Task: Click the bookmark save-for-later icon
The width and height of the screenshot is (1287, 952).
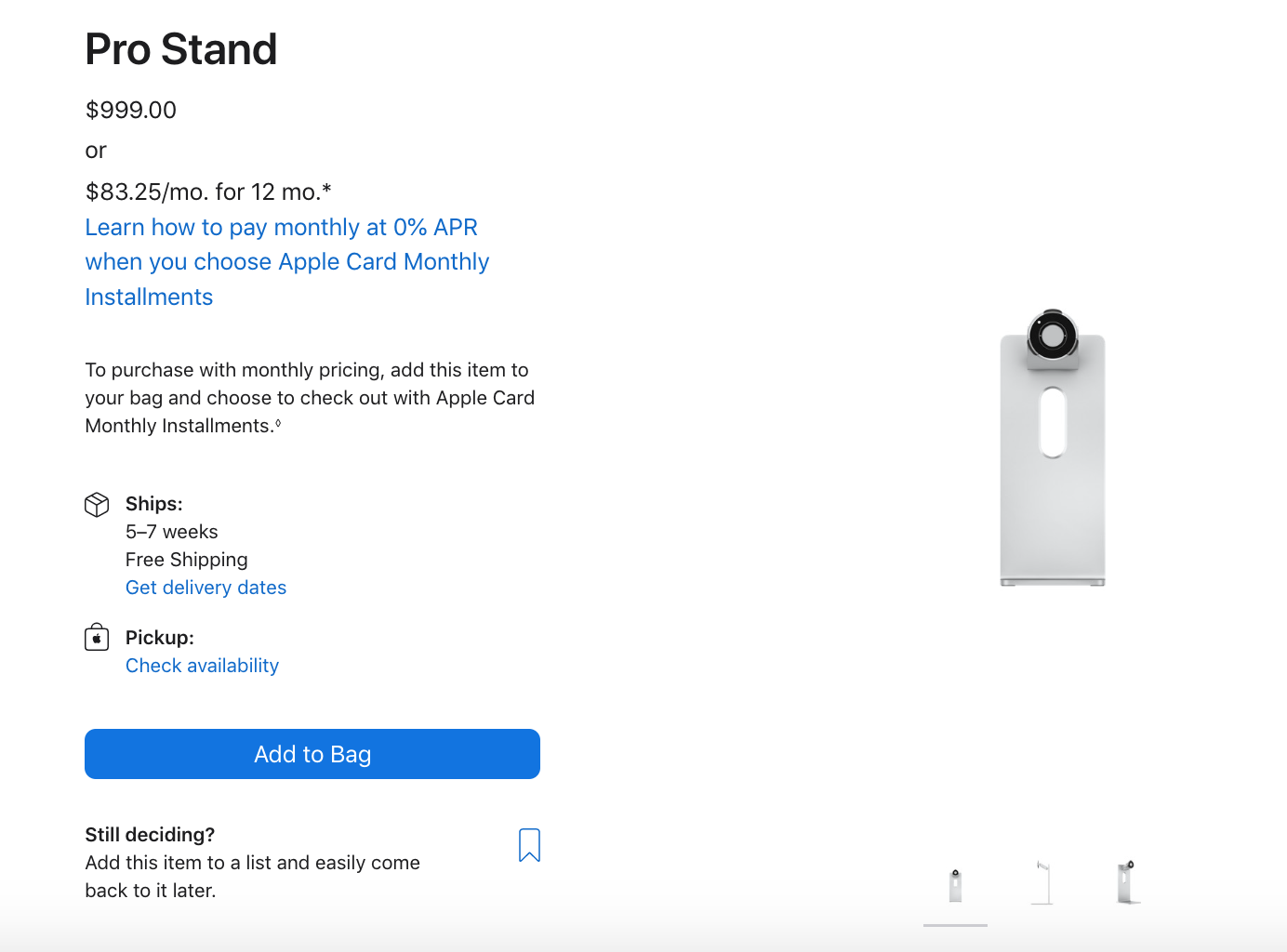Action: click(529, 845)
